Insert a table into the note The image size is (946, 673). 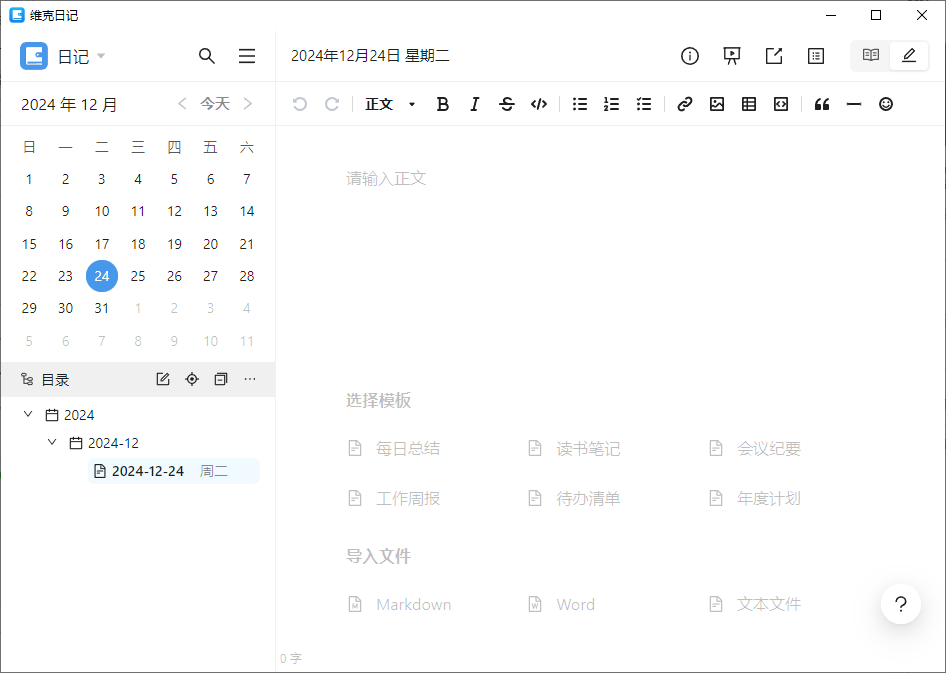[748, 103]
